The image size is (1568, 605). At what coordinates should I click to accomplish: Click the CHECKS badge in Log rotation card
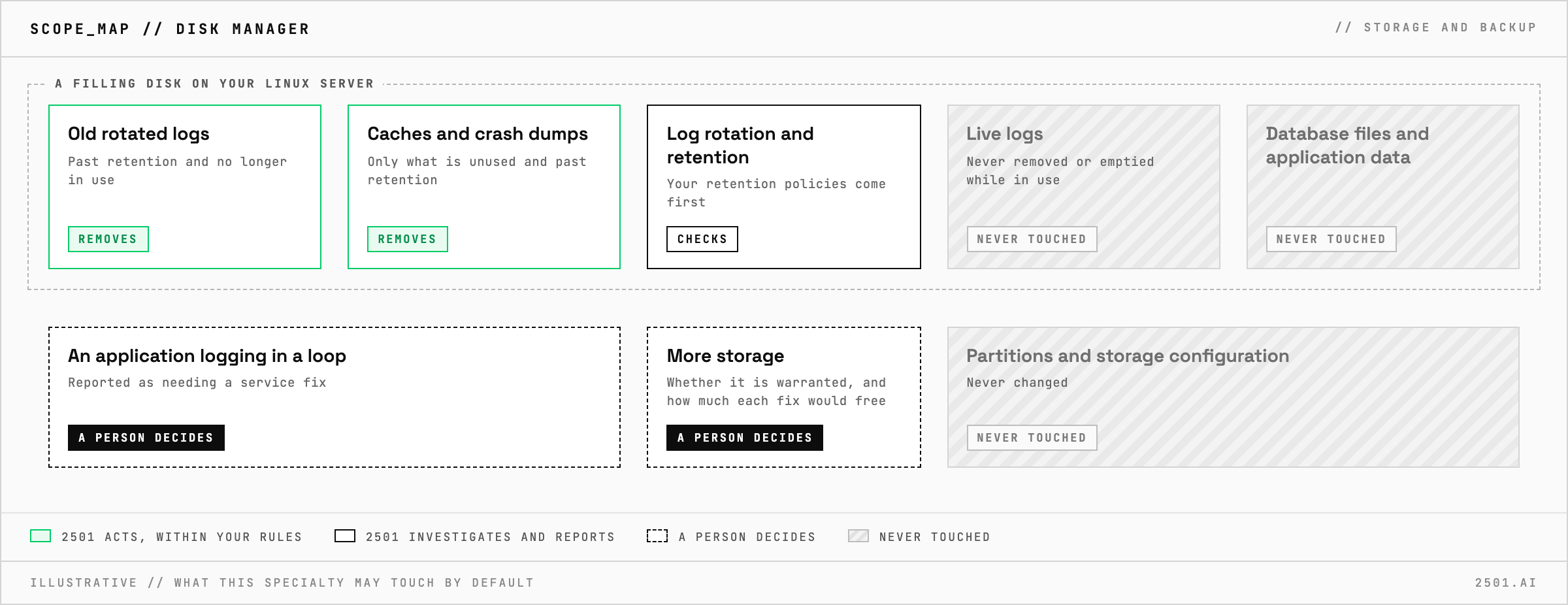[702, 239]
